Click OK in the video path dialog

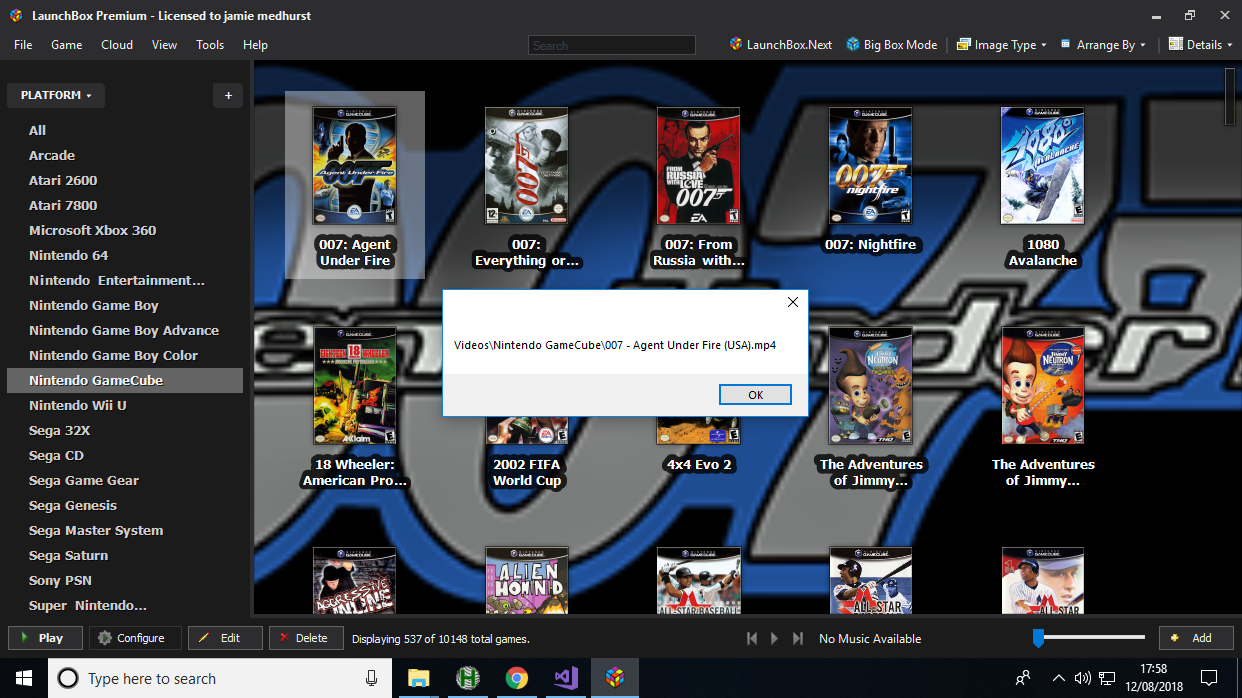pos(755,395)
